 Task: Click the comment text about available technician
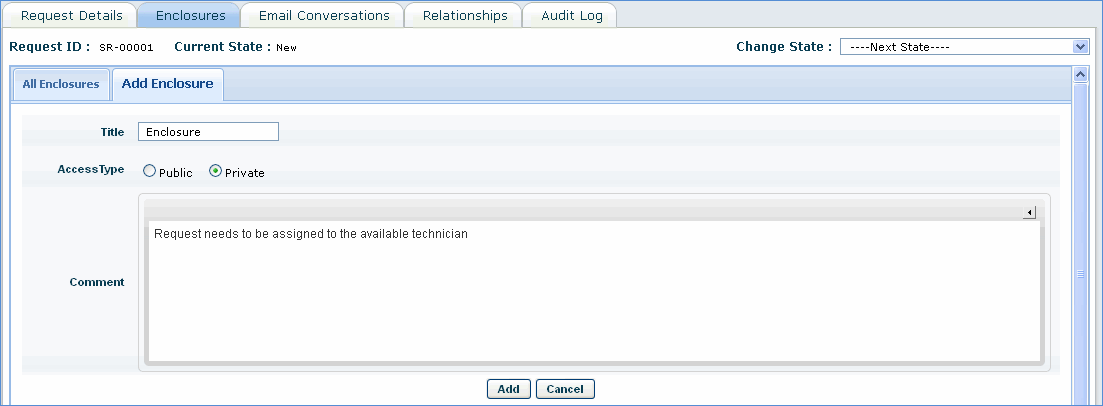(310, 234)
